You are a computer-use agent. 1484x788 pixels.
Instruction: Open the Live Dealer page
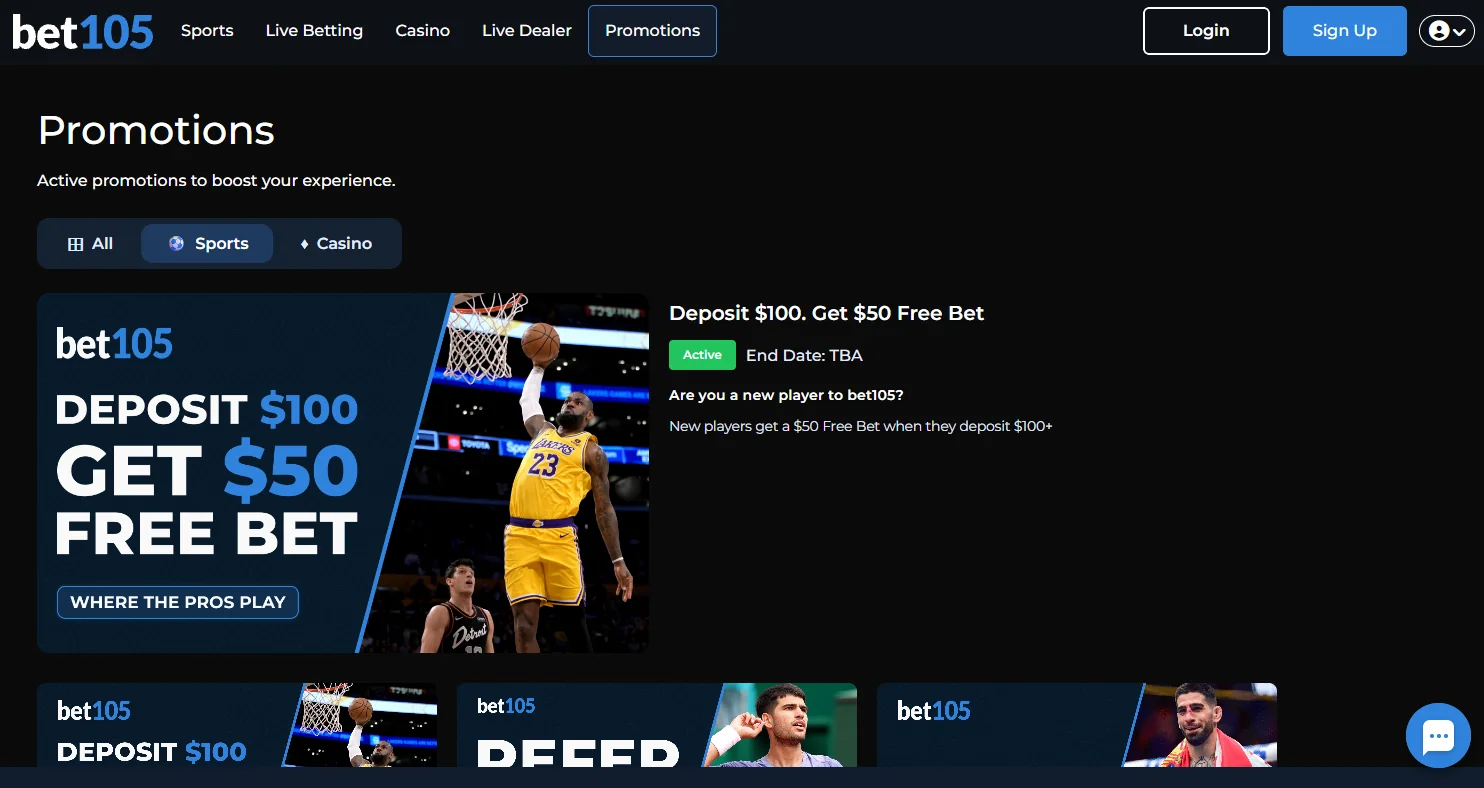(527, 31)
